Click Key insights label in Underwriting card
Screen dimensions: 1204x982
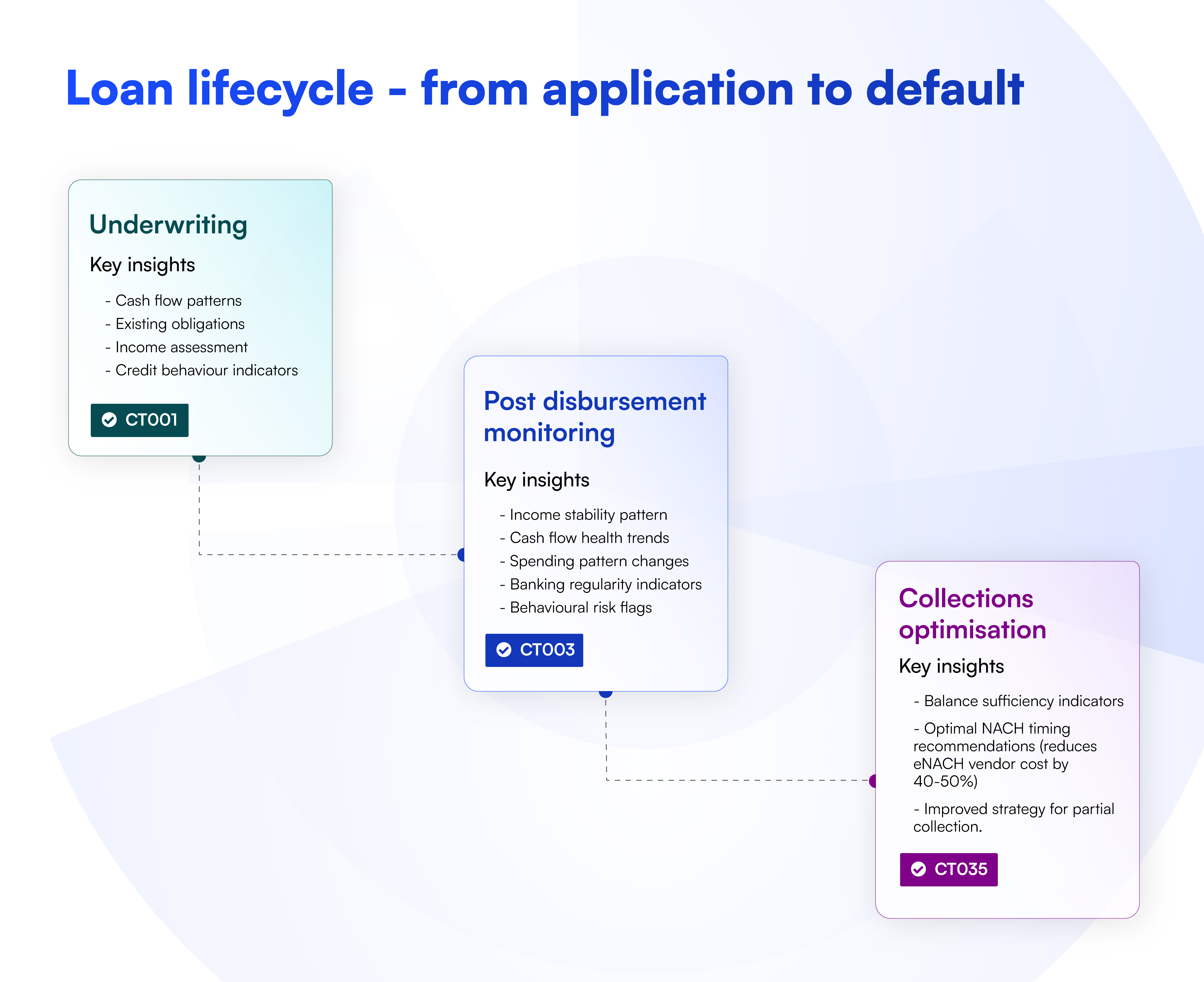point(143,265)
